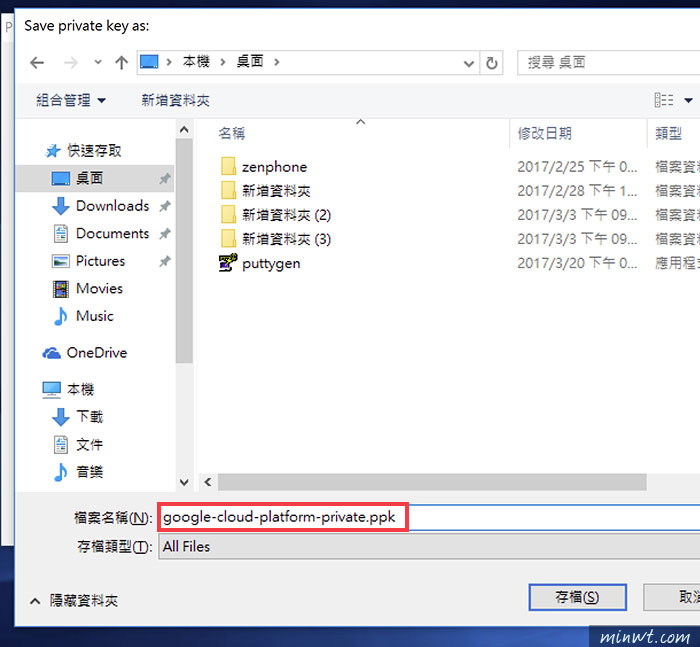Viewport: 700px width, 647px height.
Task: Expand the address bar history dropdown
Action: (x=469, y=63)
